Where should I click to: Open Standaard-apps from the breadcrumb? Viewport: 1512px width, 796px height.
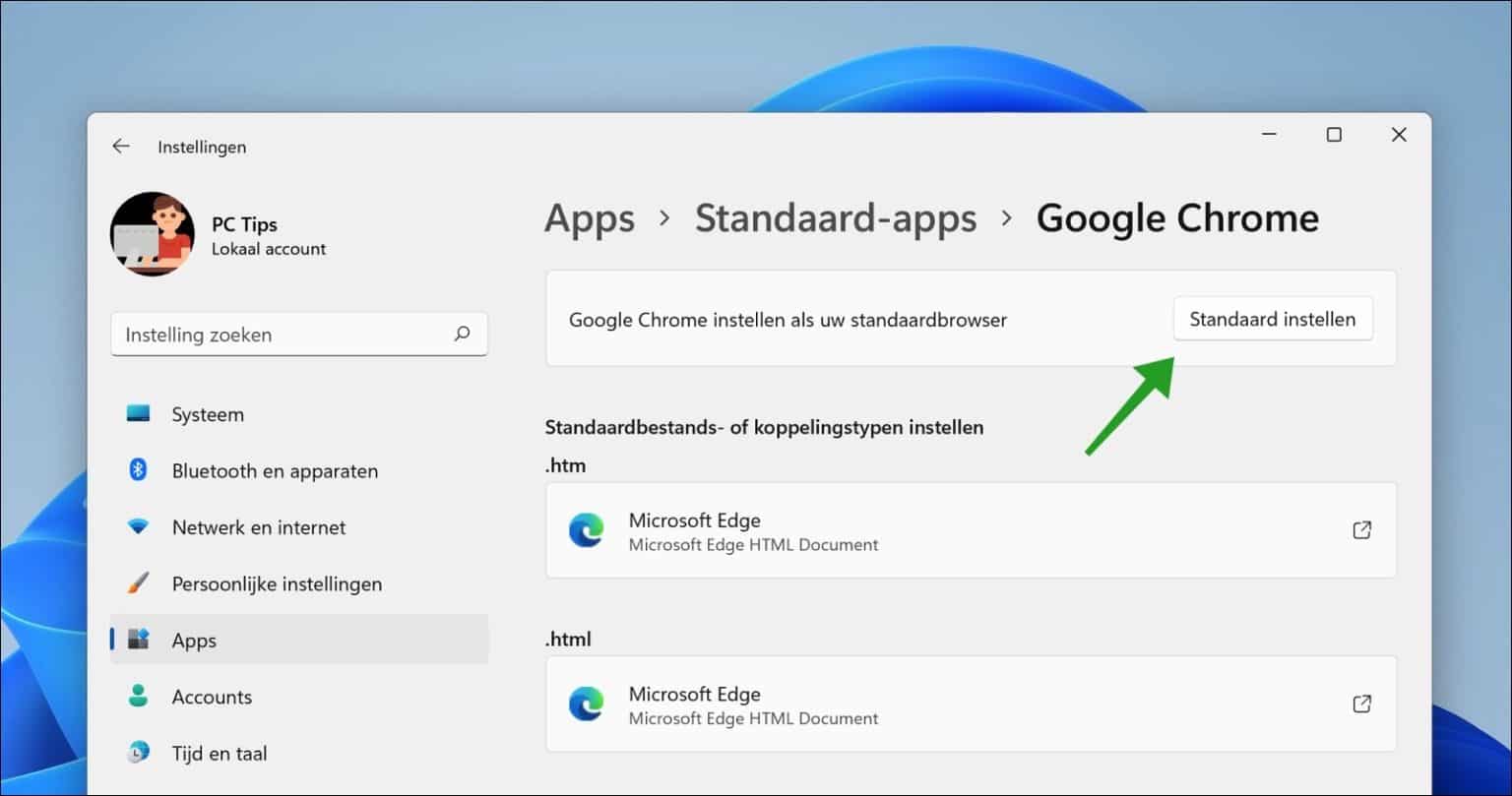coord(836,218)
